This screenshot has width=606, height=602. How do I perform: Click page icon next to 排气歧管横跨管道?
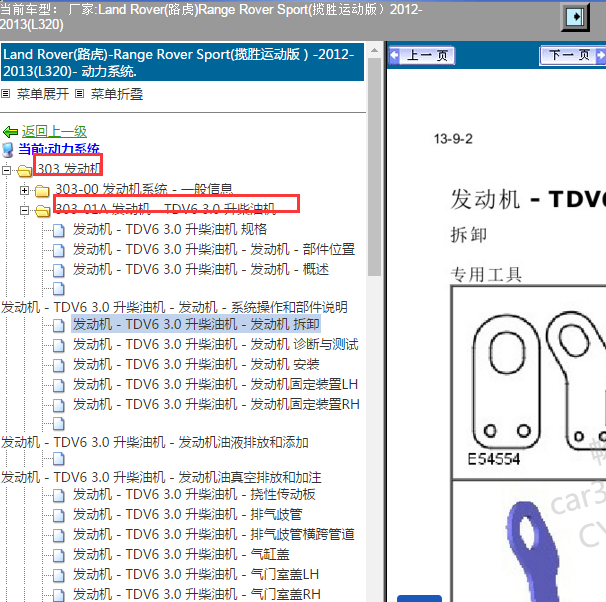tap(58, 536)
